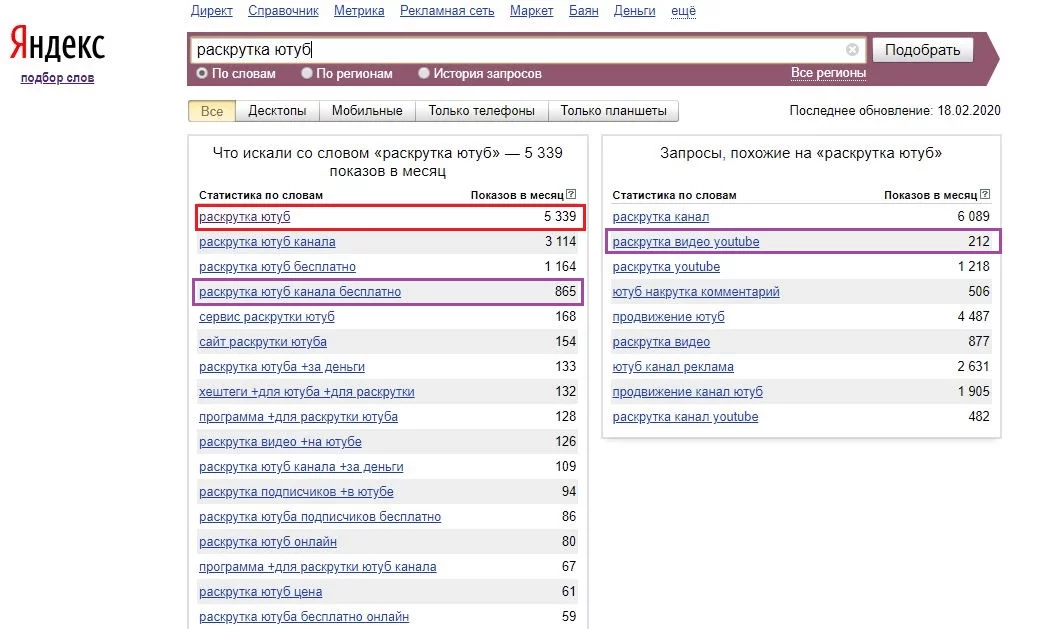Open раскрутка ютуба бесплатно онлайн link
The image size is (1053, 629).
tap(304, 617)
